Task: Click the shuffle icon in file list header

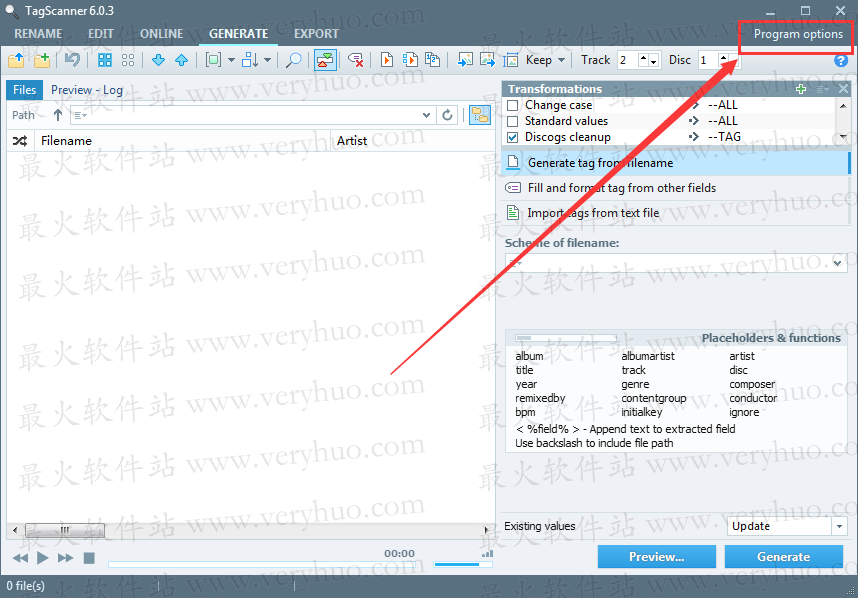Action: tap(20, 141)
